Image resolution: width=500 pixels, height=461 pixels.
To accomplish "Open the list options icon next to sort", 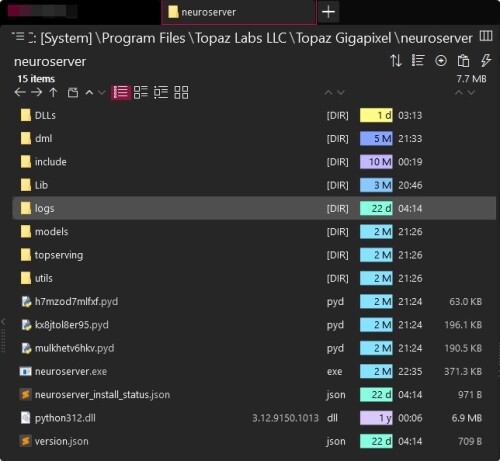I will 418,61.
